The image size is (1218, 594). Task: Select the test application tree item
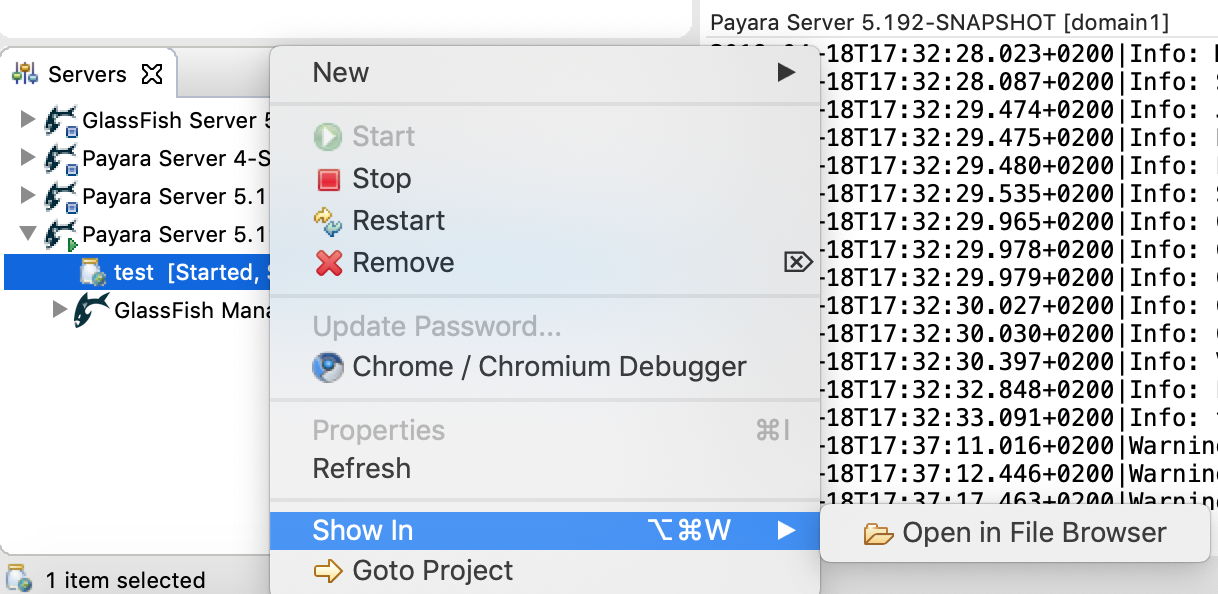(x=134, y=273)
